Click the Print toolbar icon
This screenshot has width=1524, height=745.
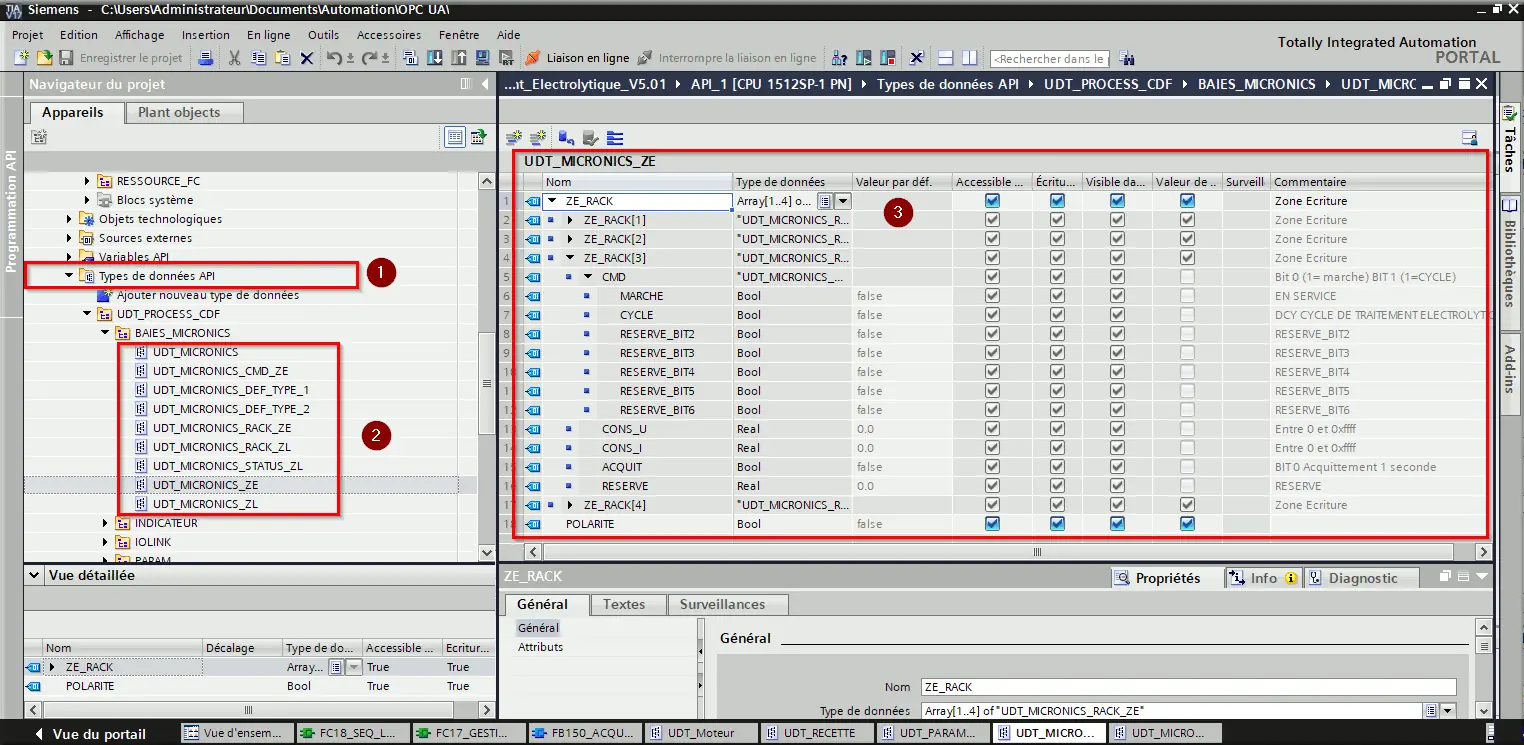coord(206,58)
